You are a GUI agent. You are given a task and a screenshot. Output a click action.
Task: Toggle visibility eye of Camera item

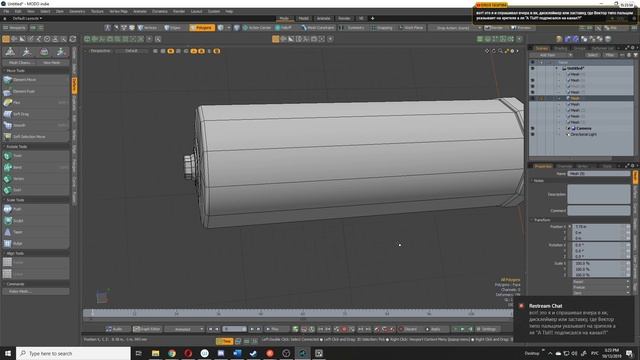tap(532, 128)
